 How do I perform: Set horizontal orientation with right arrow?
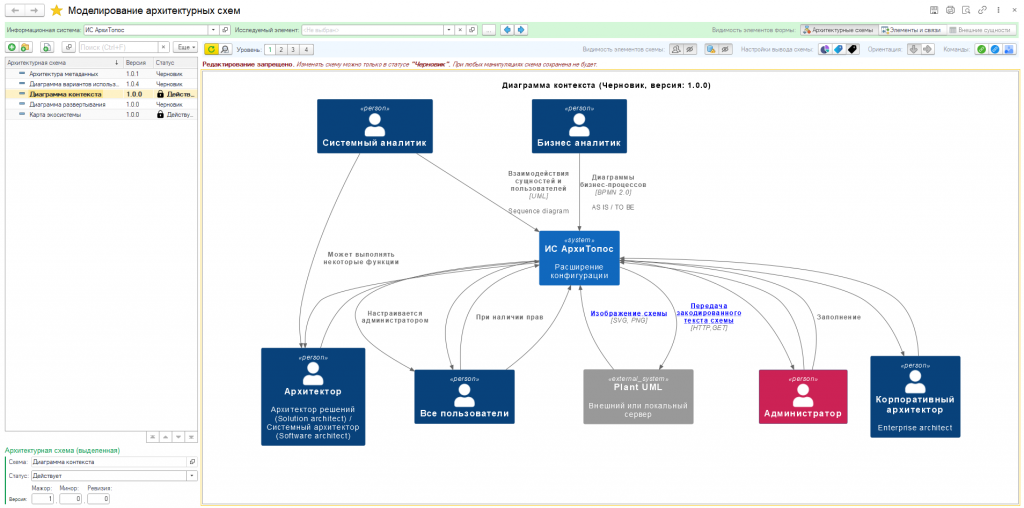click(x=927, y=49)
